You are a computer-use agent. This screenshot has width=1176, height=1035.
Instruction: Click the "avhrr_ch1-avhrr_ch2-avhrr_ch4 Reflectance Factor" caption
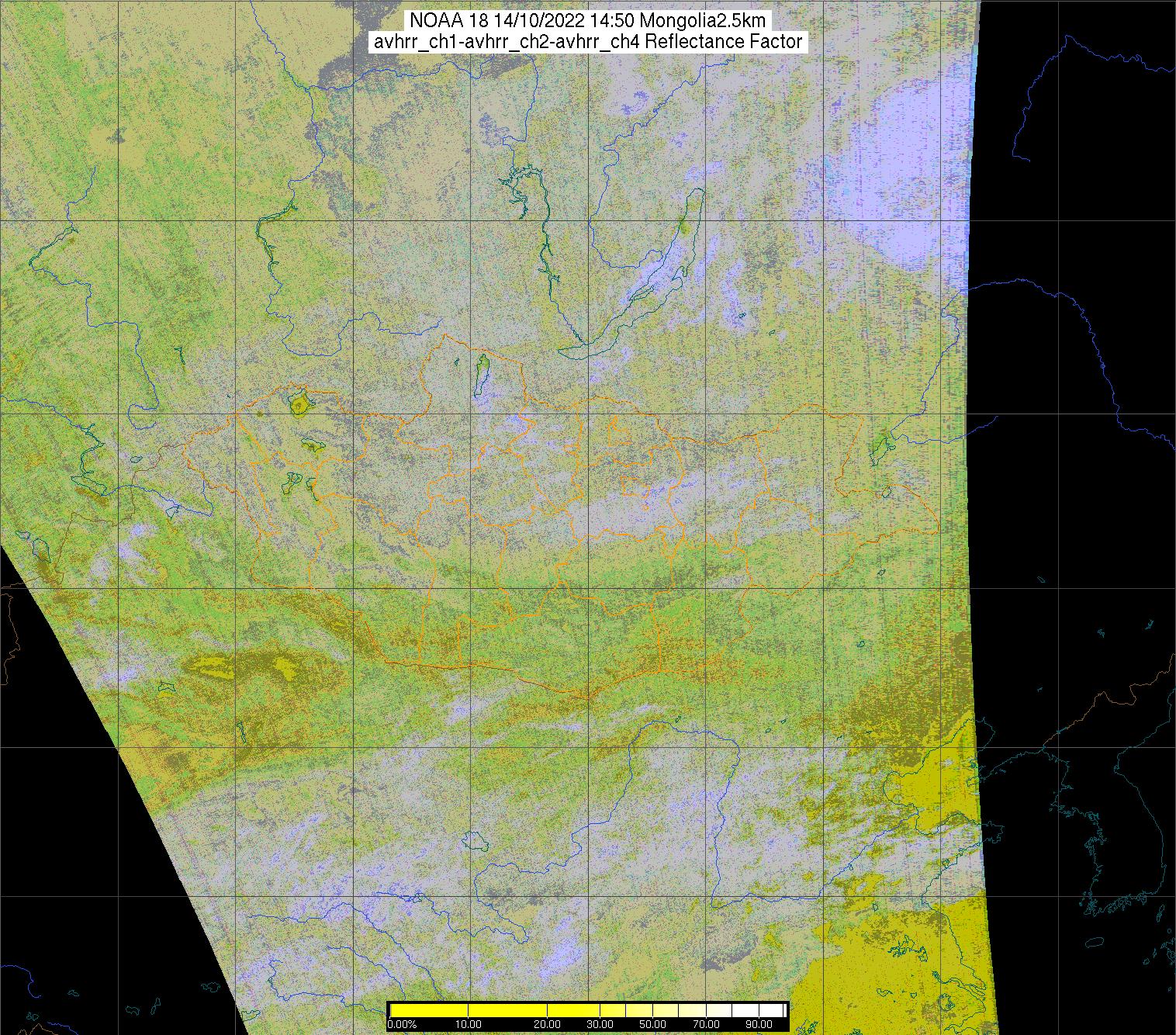pos(588,42)
